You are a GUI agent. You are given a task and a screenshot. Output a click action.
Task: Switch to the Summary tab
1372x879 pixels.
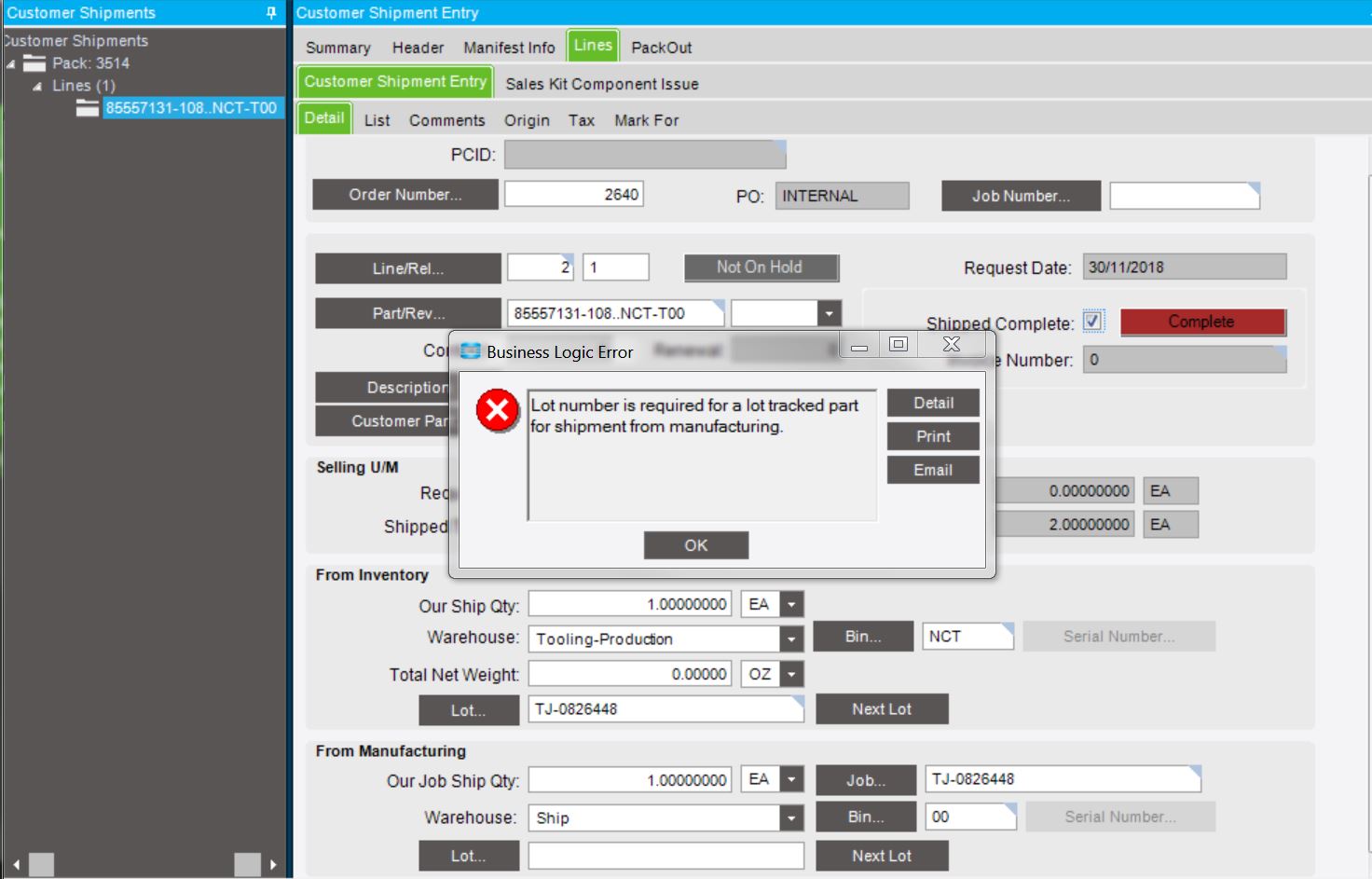[338, 48]
